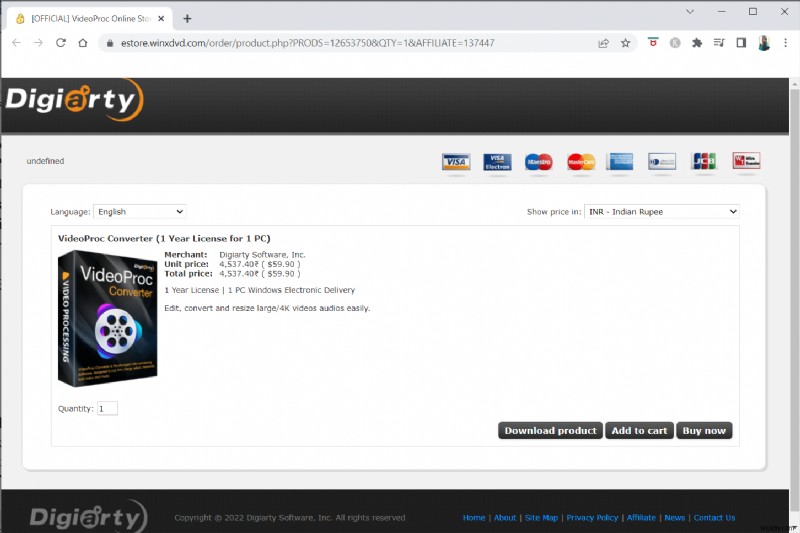Click the browser forward arrow
Image resolution: width=800 pixels, height=533 pixels.
[38, 43]
